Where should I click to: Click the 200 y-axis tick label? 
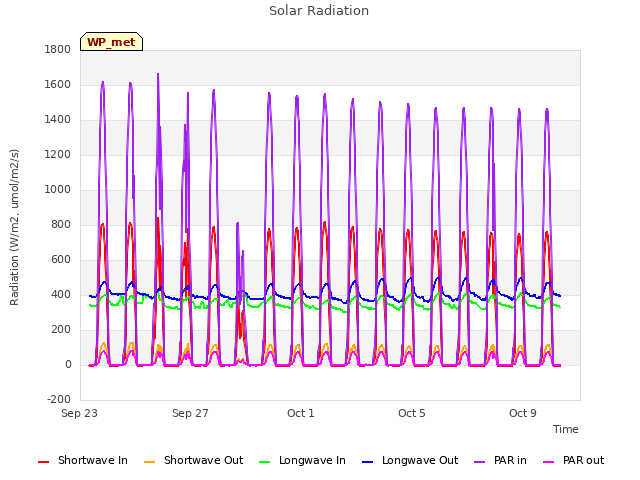click(x=61, y=330)
